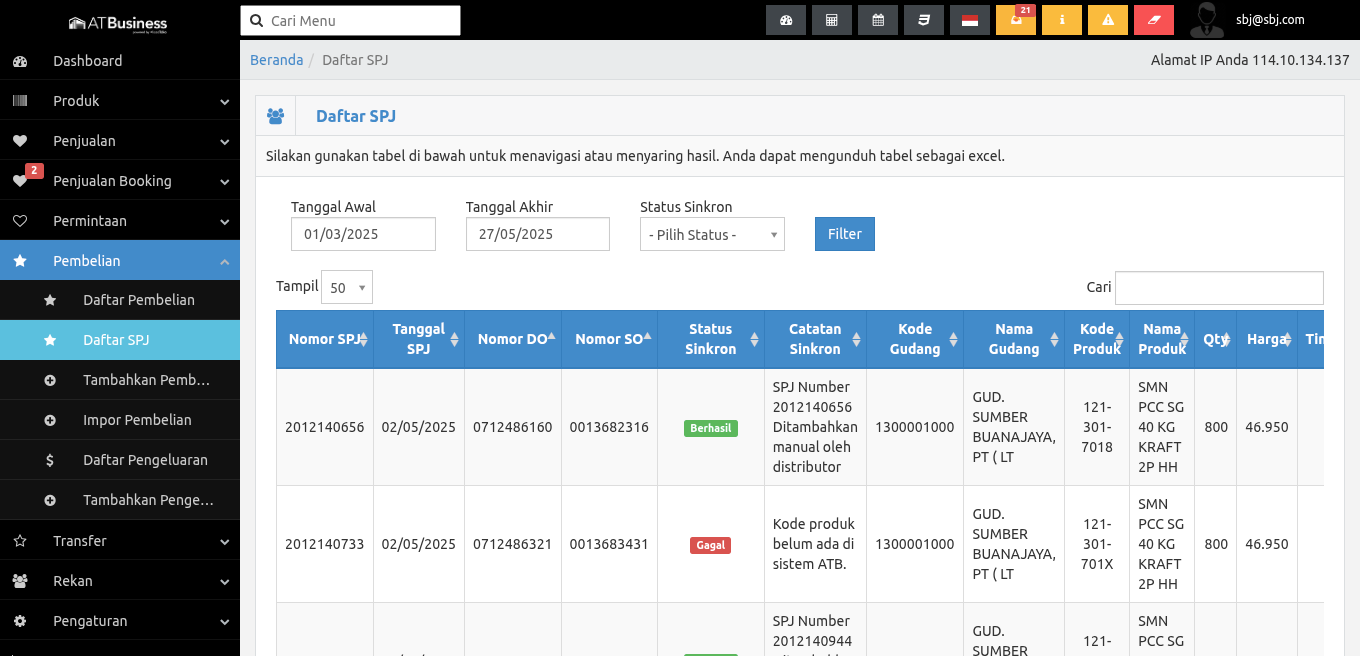The image size is (1360, 656).
Task: Open the Tampil rows-per-page dropdown
Action: click(x=347, y=287)
